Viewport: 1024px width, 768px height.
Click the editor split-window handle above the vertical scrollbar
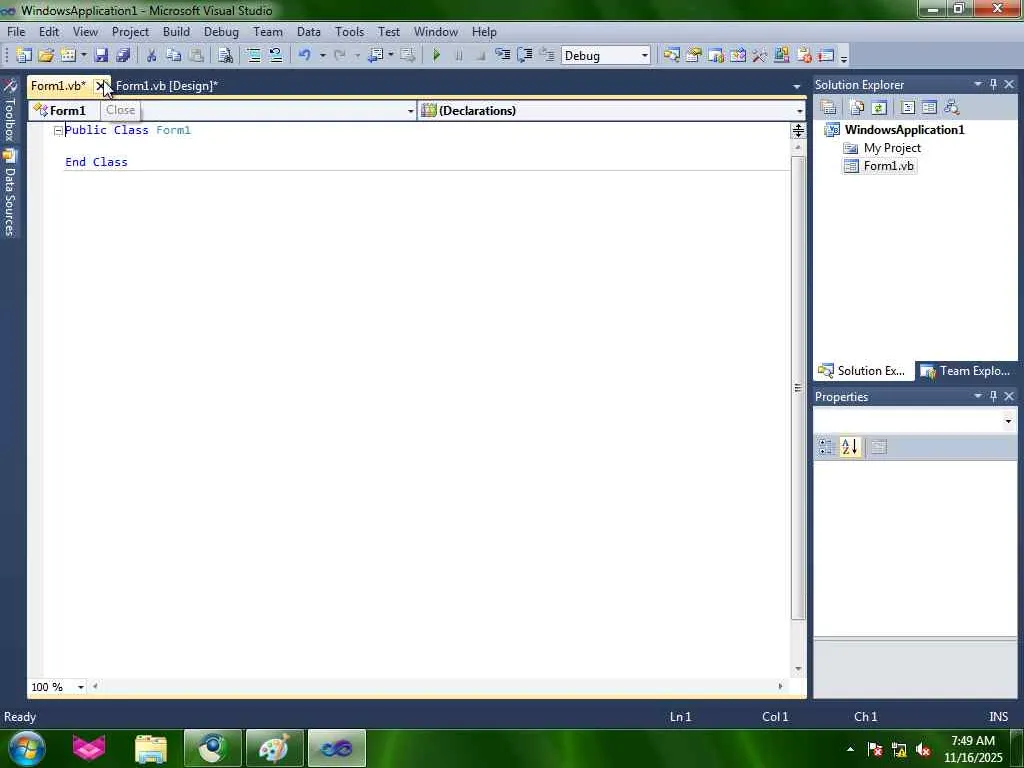tap(798, 131)
